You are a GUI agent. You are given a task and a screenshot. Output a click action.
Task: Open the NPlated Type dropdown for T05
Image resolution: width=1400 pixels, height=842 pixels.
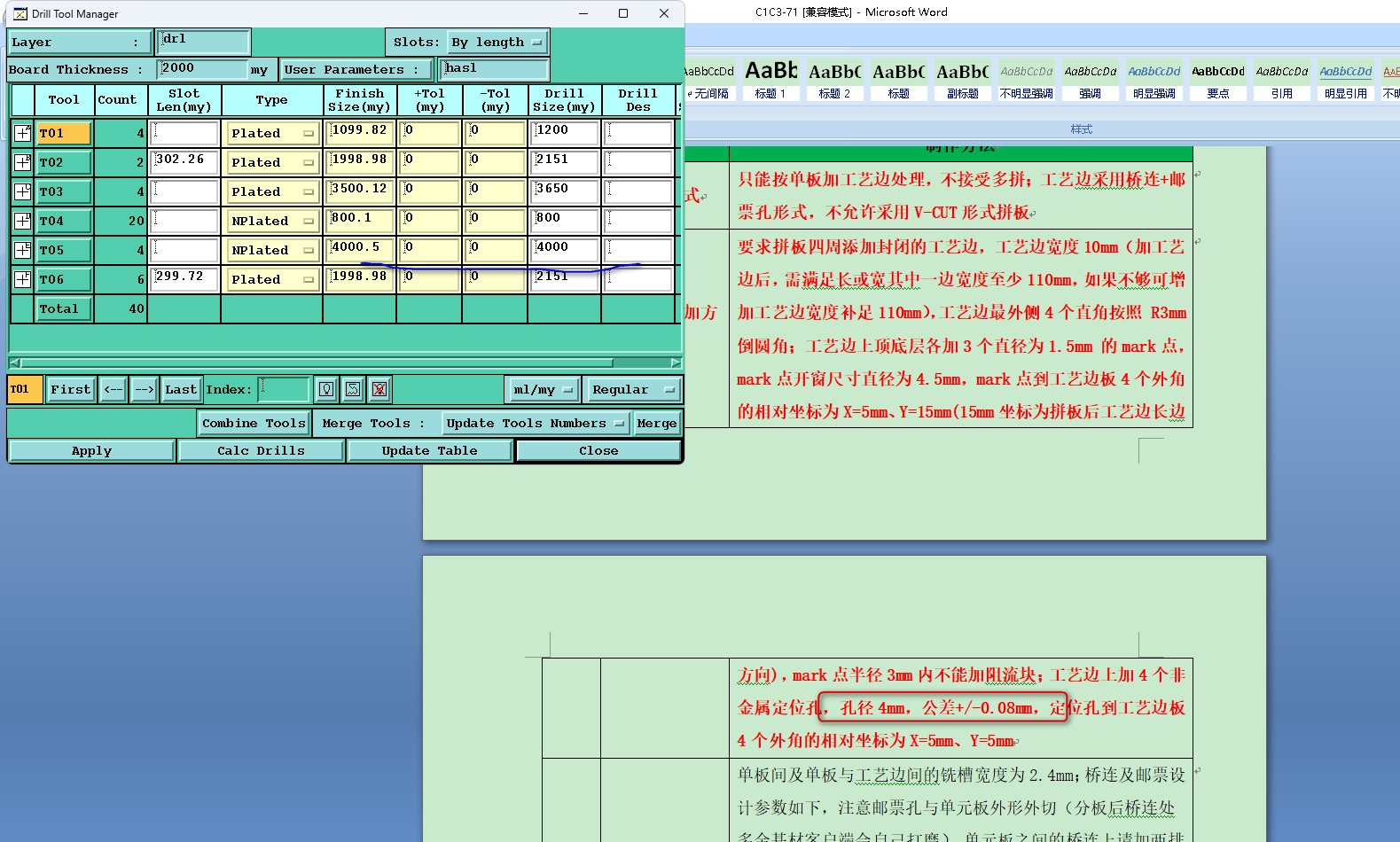pyautogui.click(x=272, y=250)
